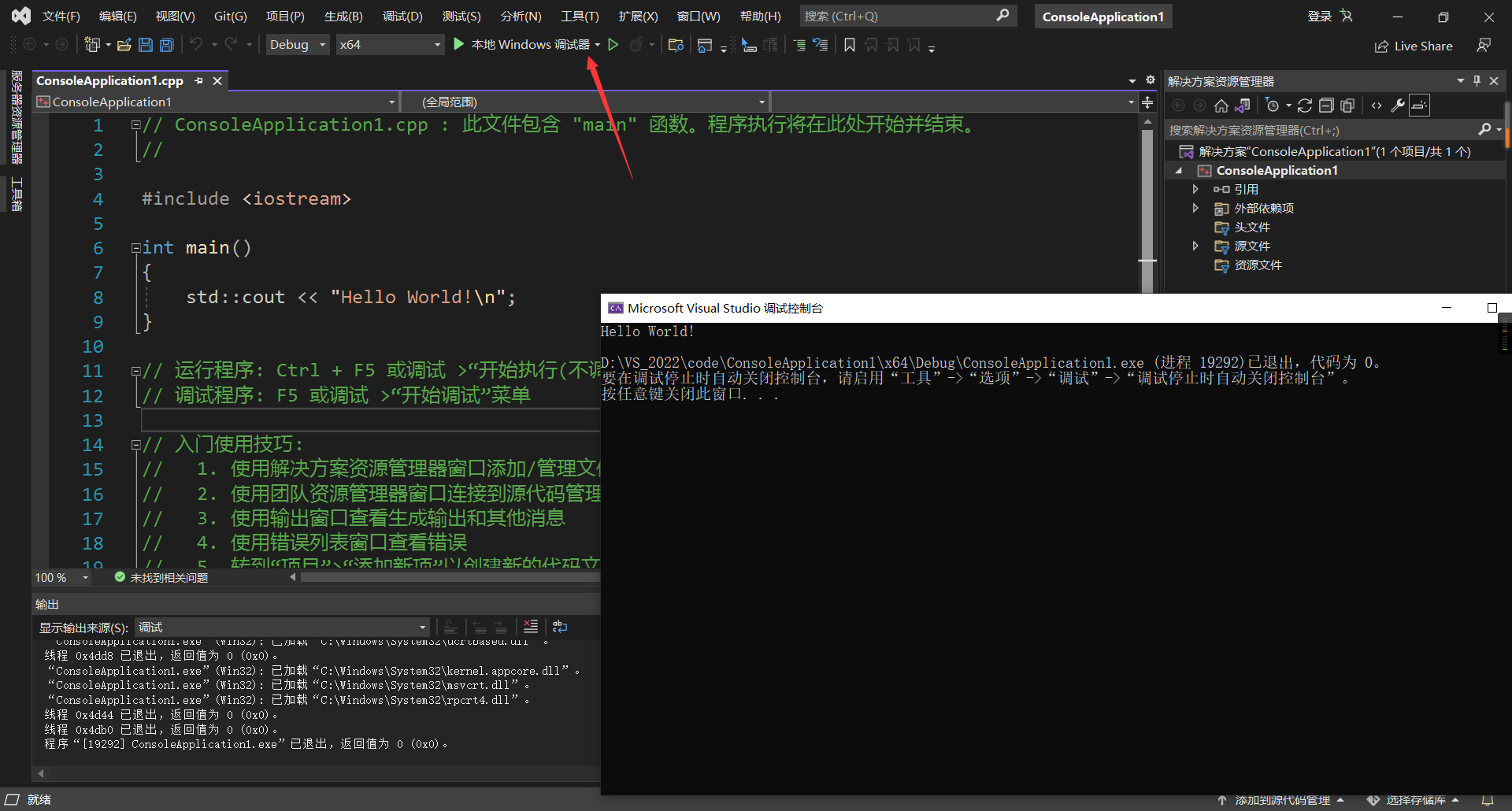Collapse the main() function code block

coord(135,248)
